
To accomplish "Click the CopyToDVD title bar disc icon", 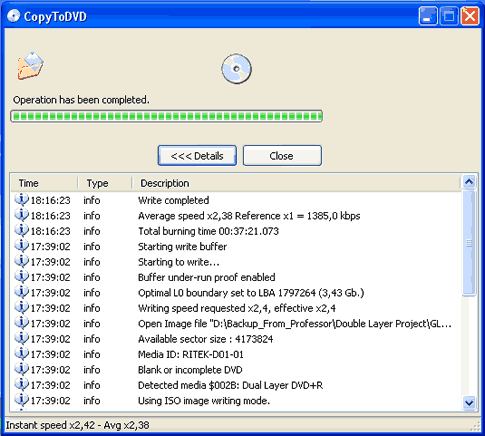I will (x=13, y=16).
